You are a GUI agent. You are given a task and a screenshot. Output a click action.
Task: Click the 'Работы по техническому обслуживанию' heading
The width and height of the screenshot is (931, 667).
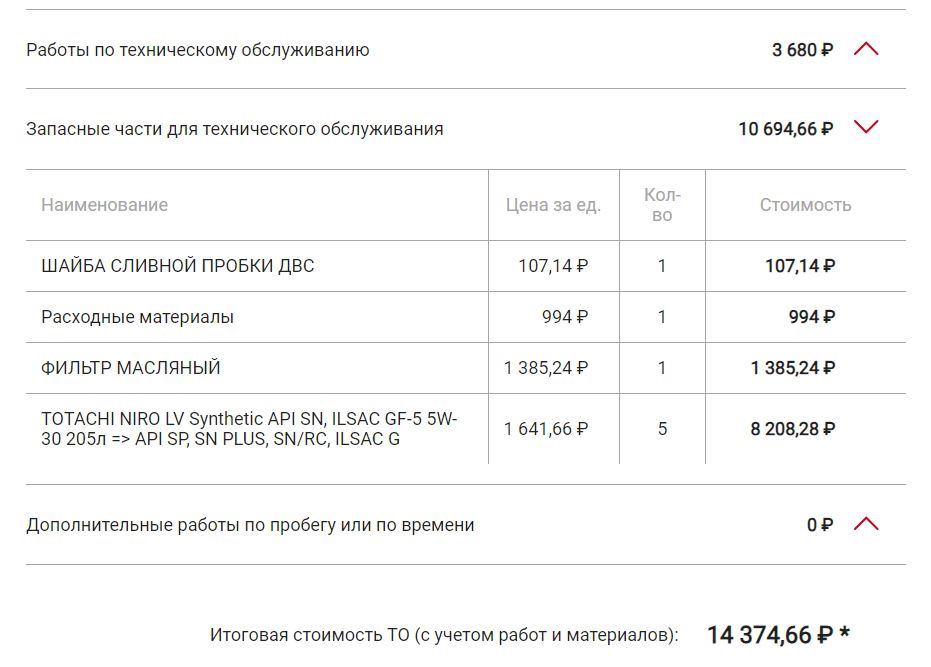pos(198,50)
